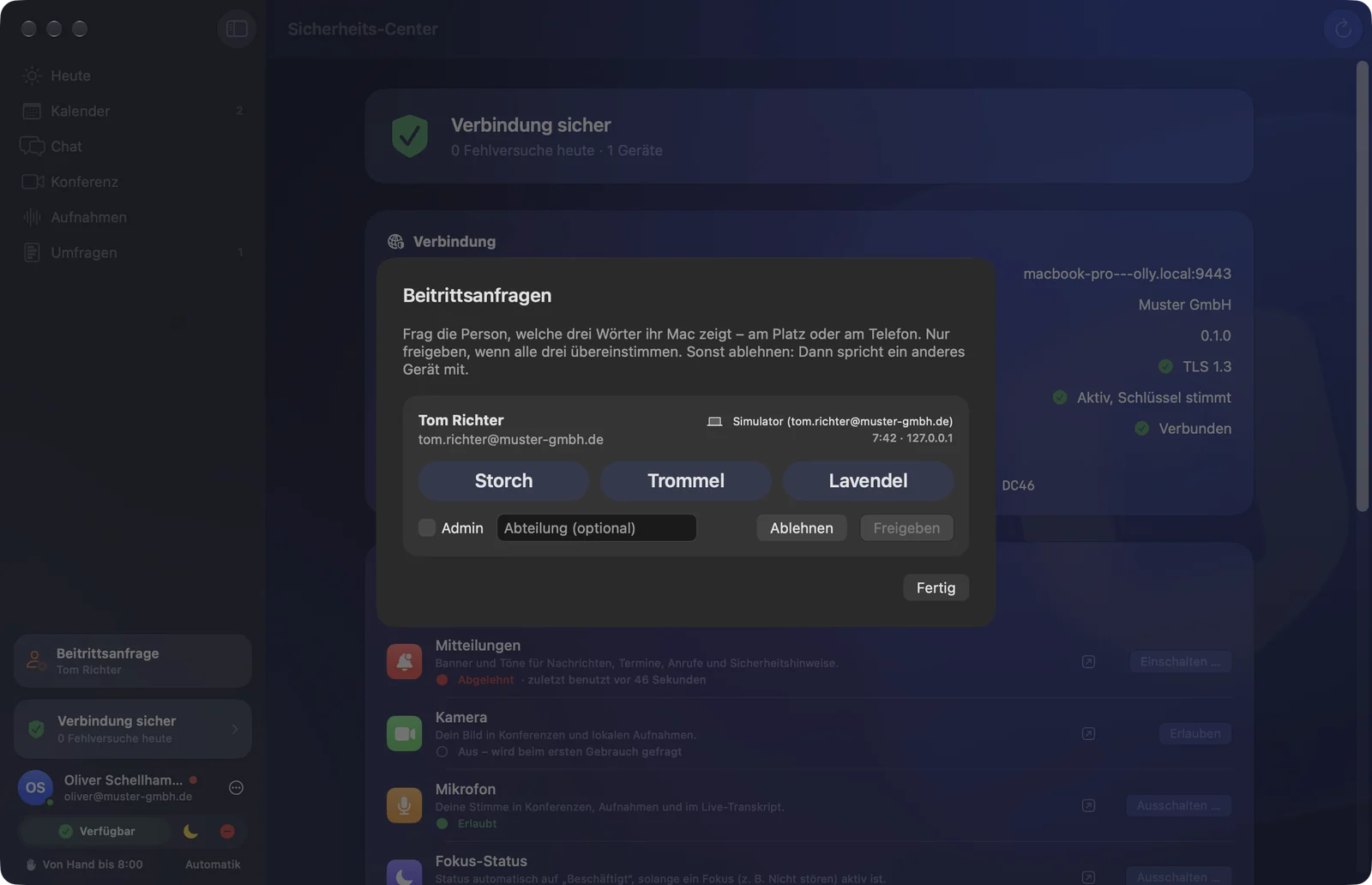
Task: Focus the Abteilung (optional) field
Action: 597,528
